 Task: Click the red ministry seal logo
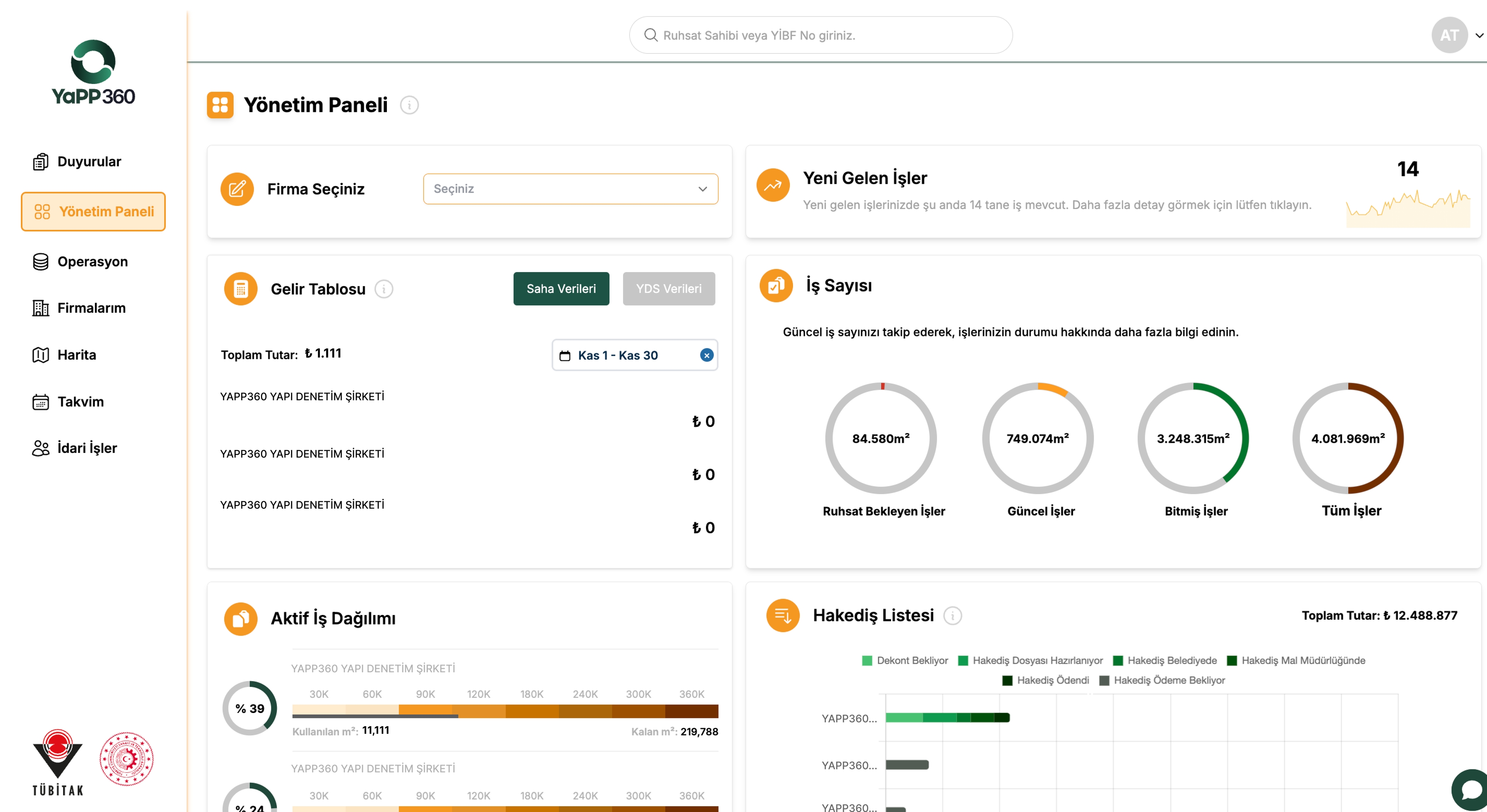[x=126, y=759]
